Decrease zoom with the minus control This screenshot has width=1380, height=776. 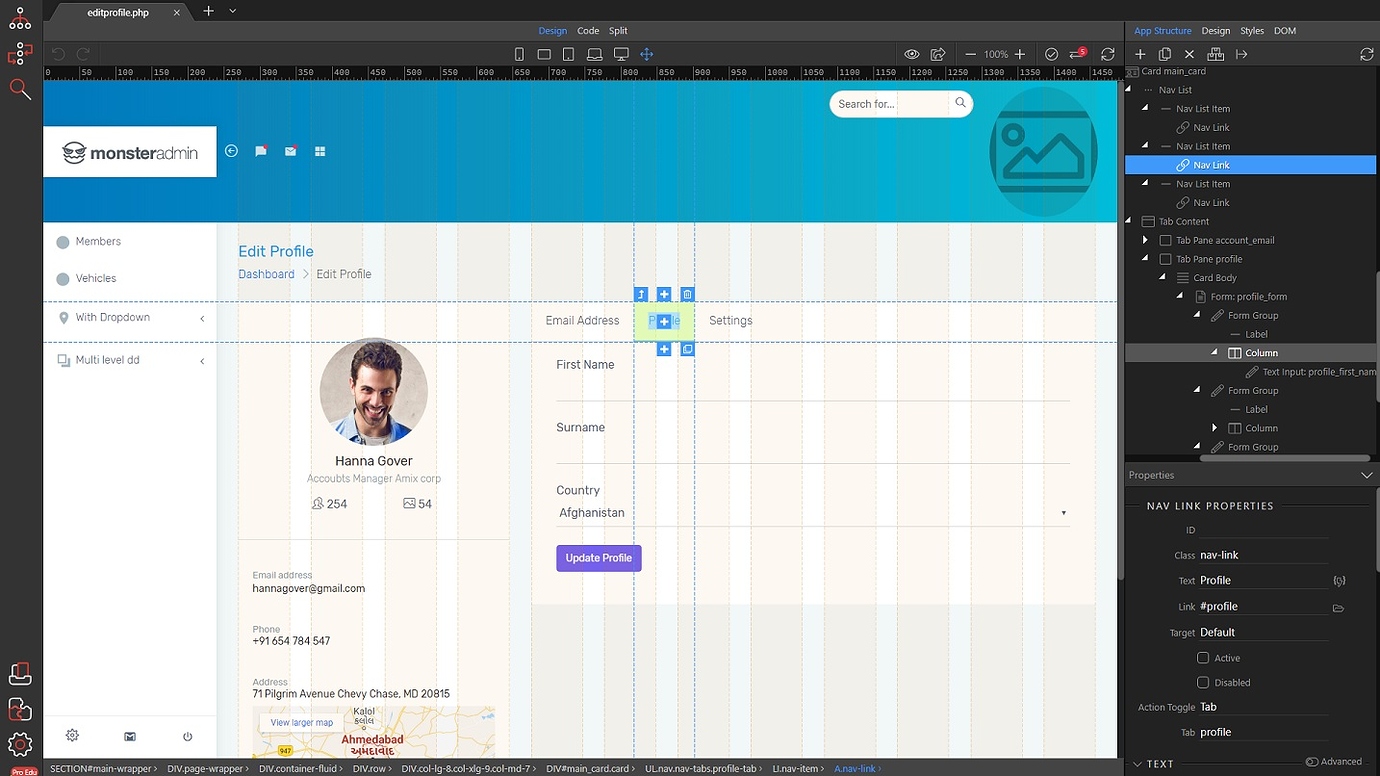(971, 54)
